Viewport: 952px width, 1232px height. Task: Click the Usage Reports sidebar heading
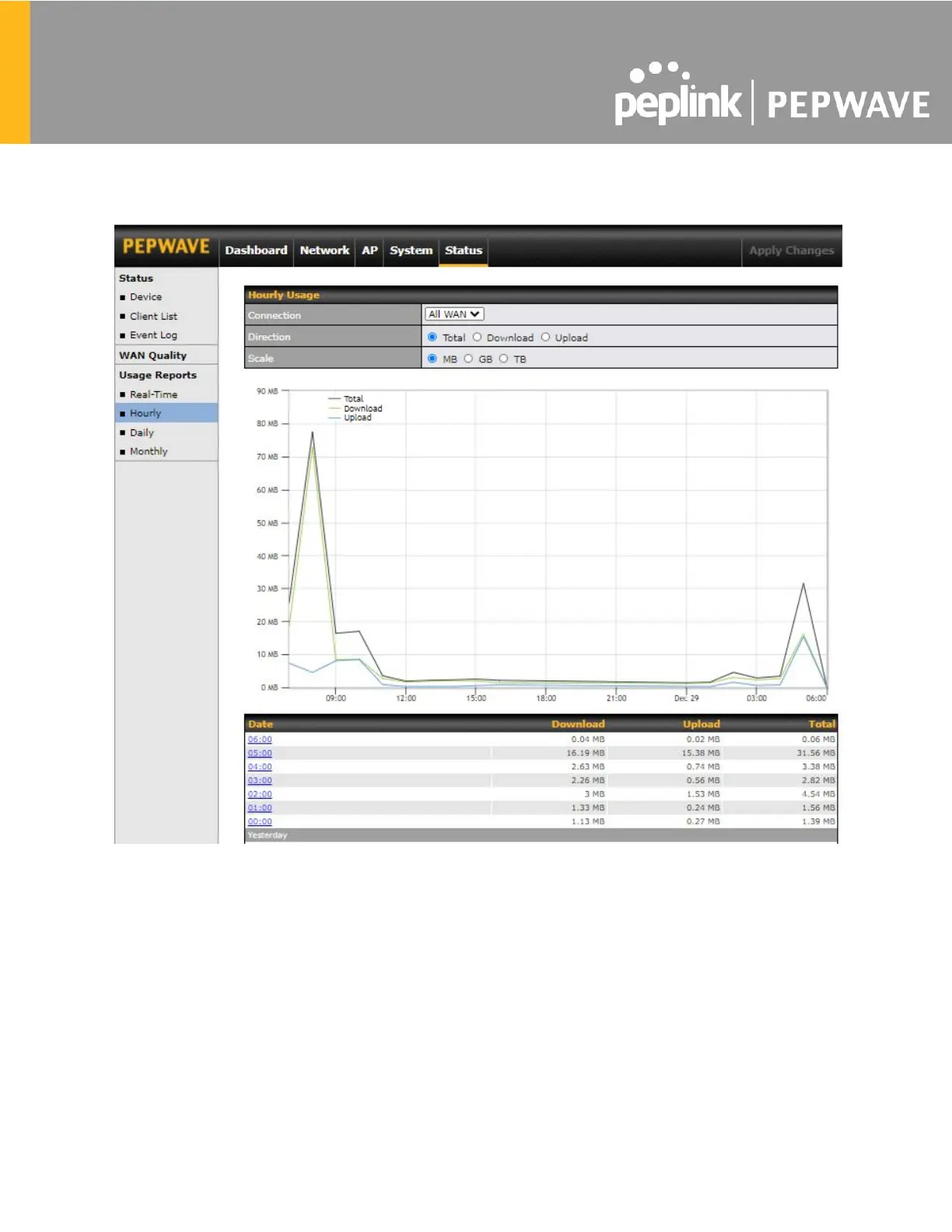click(x=158, y=375)
